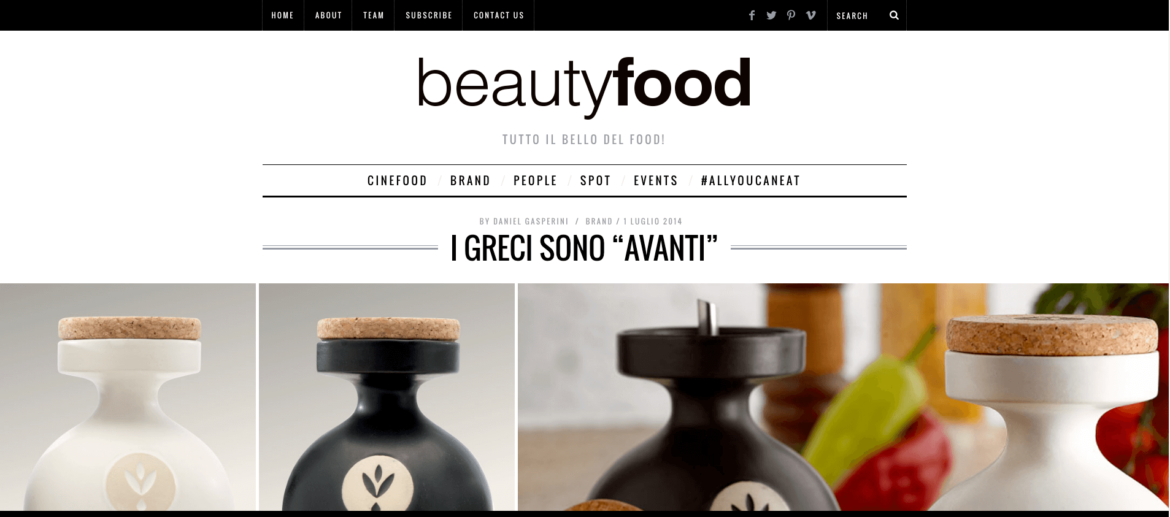
Task: Open author Daniel Gasperini's link
Action: point(531,221)
